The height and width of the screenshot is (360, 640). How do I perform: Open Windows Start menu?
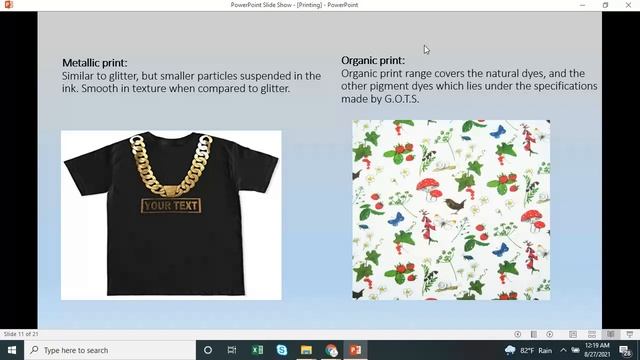click(12, 350)
